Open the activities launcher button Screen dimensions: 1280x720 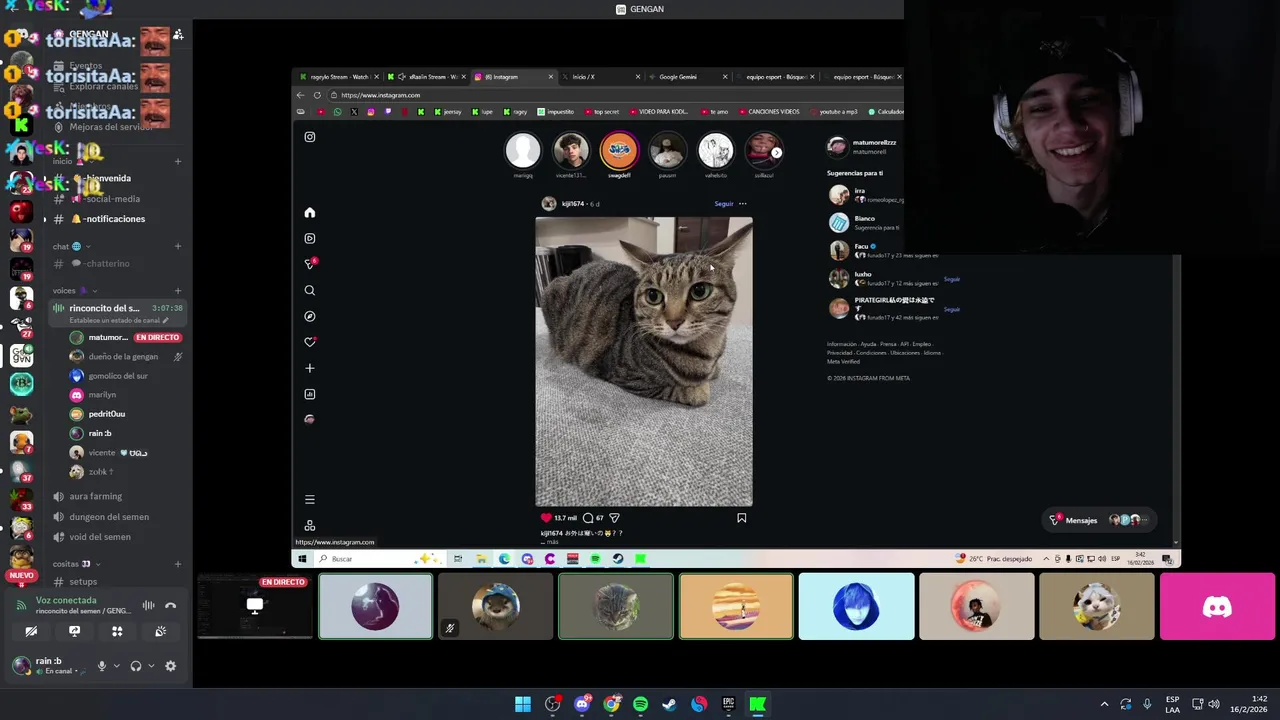coord(117,631)
